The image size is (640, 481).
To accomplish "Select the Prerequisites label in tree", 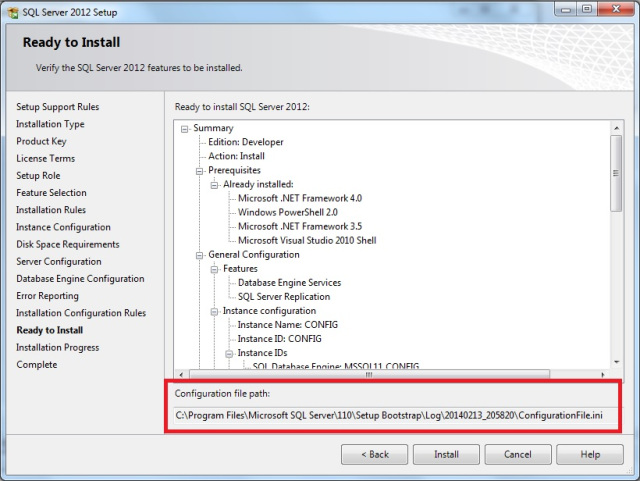I will click(234, 170).
